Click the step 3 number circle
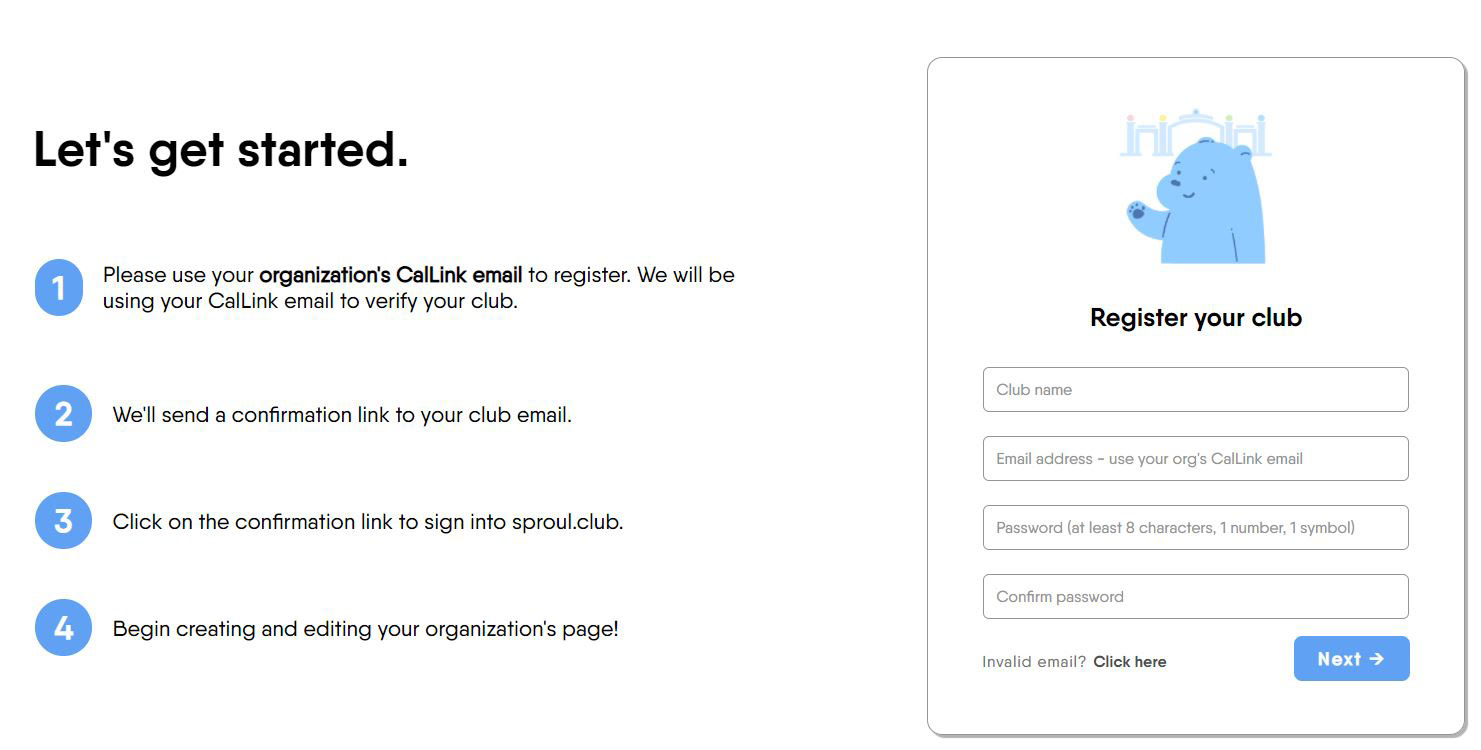Screen dimensions: 1481x750 (63, 521)
